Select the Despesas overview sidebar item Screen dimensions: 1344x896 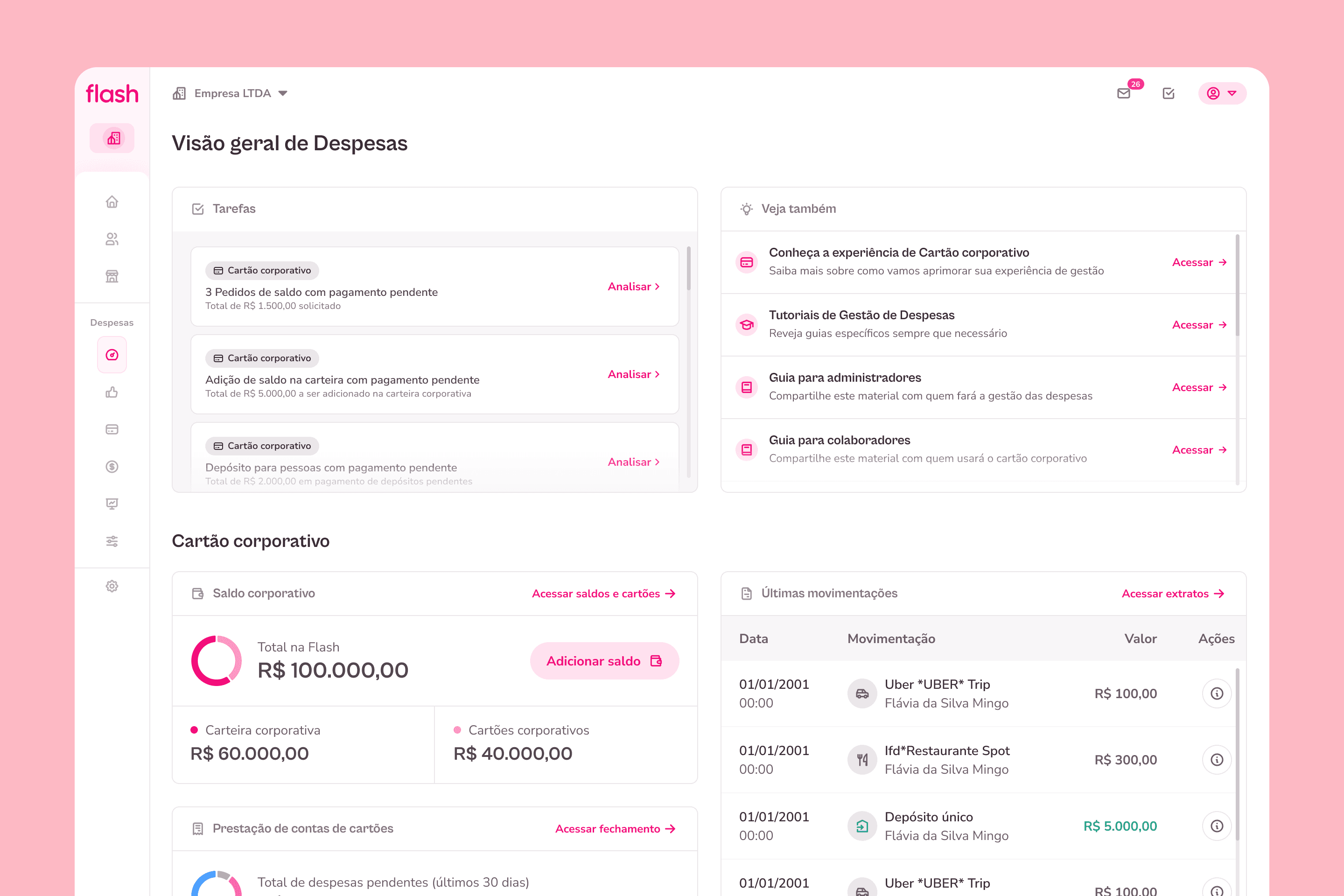tap(112, 355)
